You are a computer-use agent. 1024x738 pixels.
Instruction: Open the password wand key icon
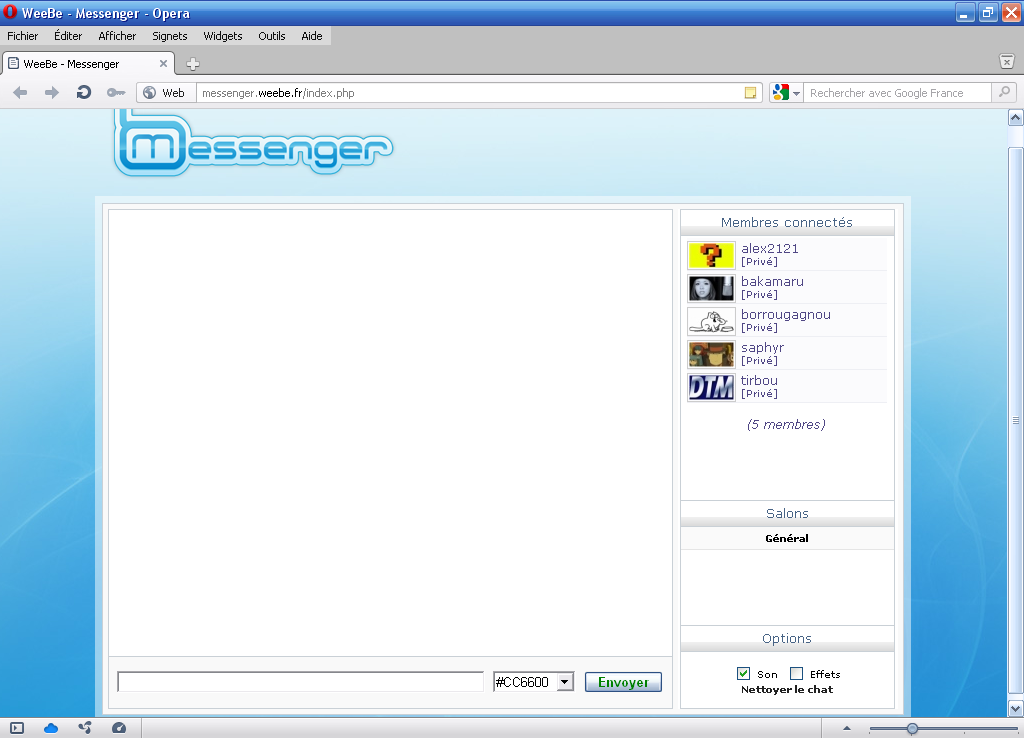click(x=116, y=93)
